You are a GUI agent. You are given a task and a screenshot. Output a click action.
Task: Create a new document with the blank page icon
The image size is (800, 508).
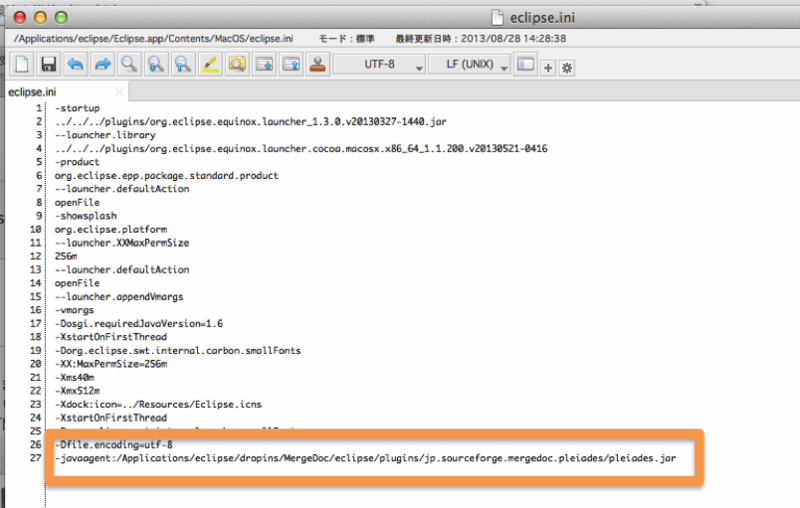point(22,65)
